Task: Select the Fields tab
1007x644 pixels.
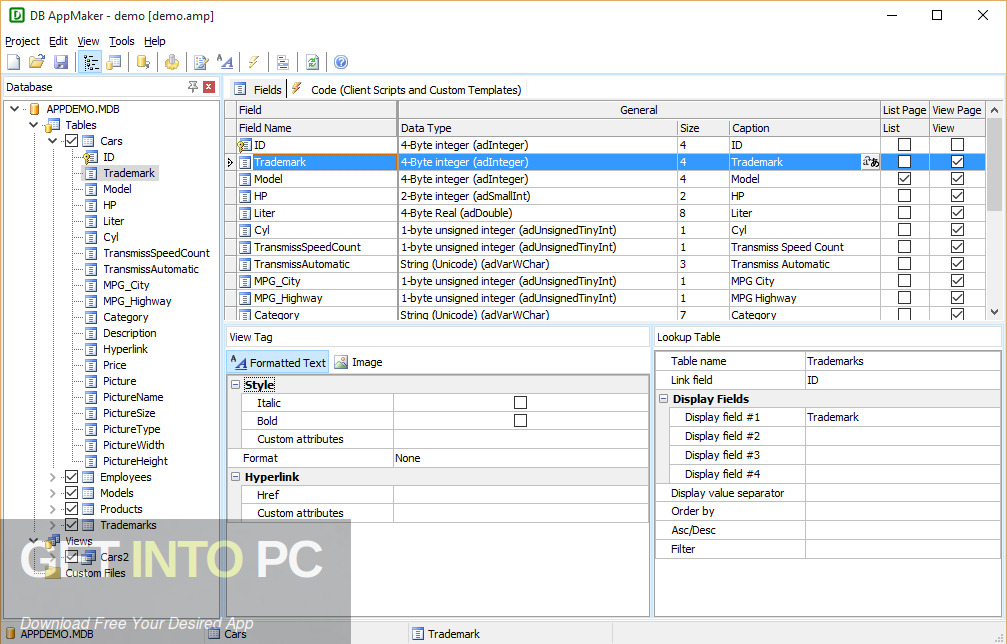Action: (x=258, y=89)
